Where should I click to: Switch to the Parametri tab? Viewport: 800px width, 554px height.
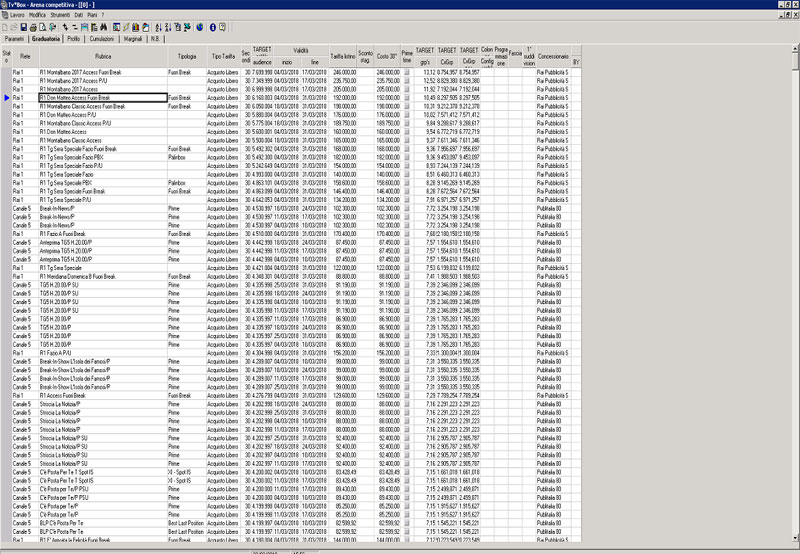15,38
